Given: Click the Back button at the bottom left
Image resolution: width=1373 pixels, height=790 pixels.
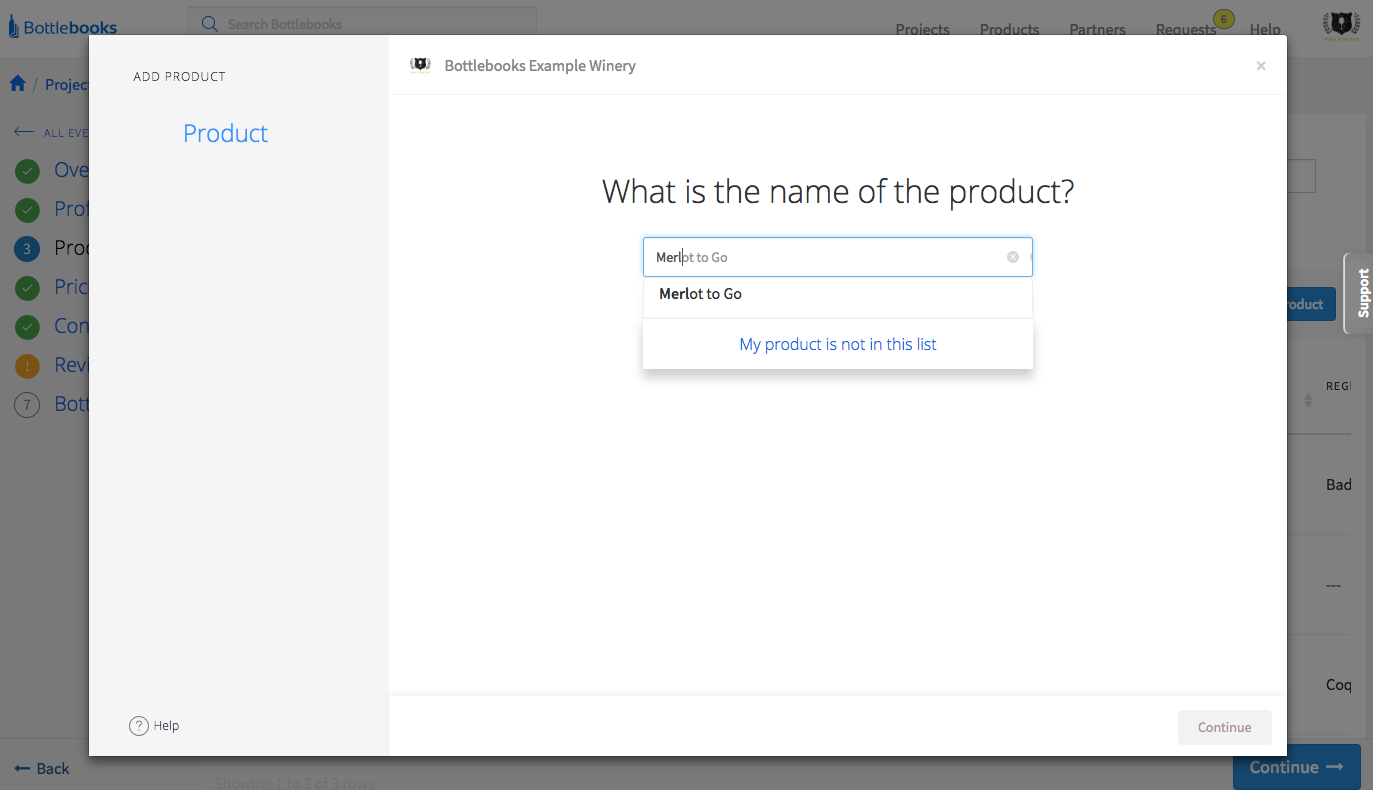Looking at the screenshot, I should coord(41,768).
